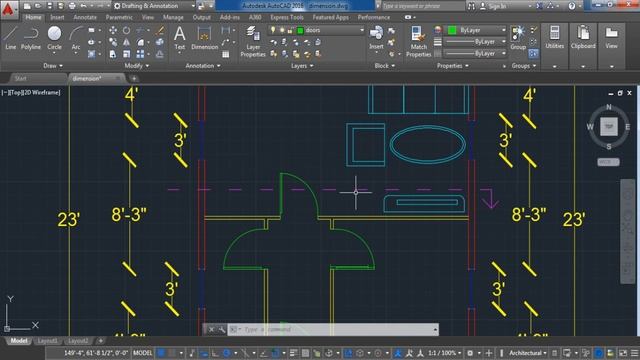Toggle the layer on/off lightbulb icon

273,30
